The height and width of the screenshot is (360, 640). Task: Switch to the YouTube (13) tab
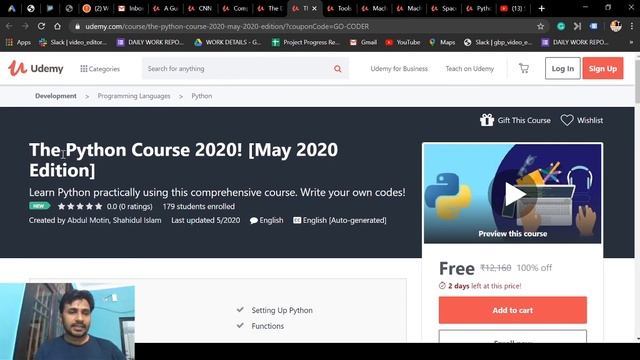click(513, 8)
